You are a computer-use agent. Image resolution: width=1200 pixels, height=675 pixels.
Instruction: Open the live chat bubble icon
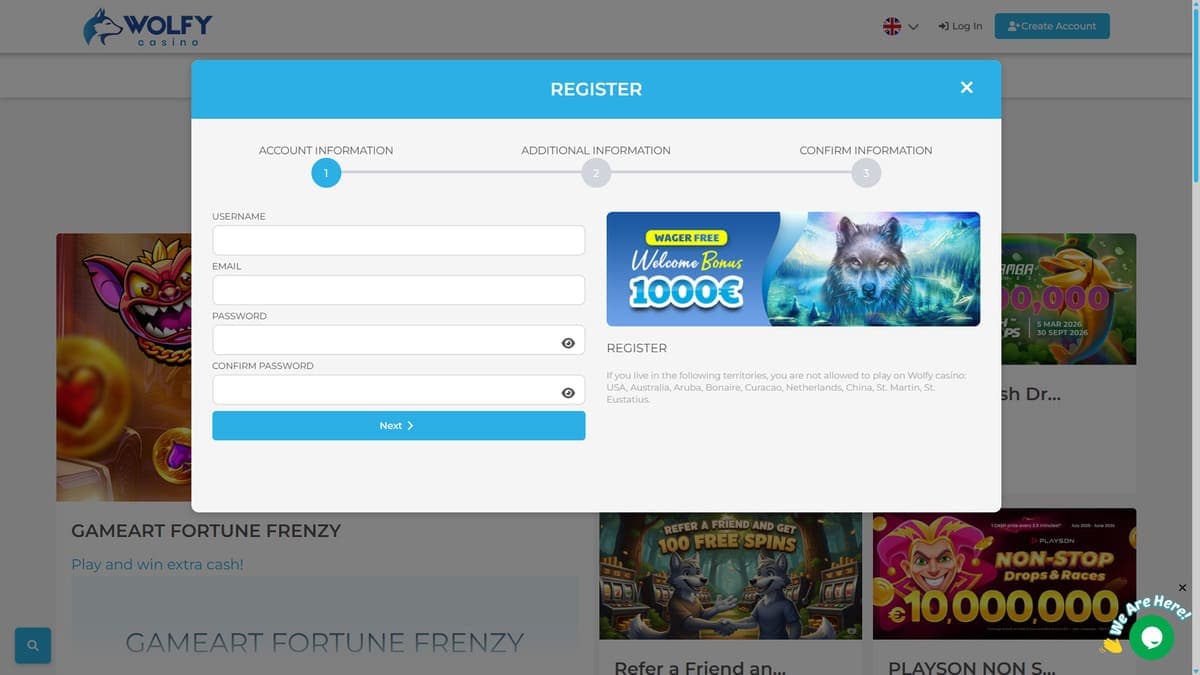click(x=1151, y=637)
